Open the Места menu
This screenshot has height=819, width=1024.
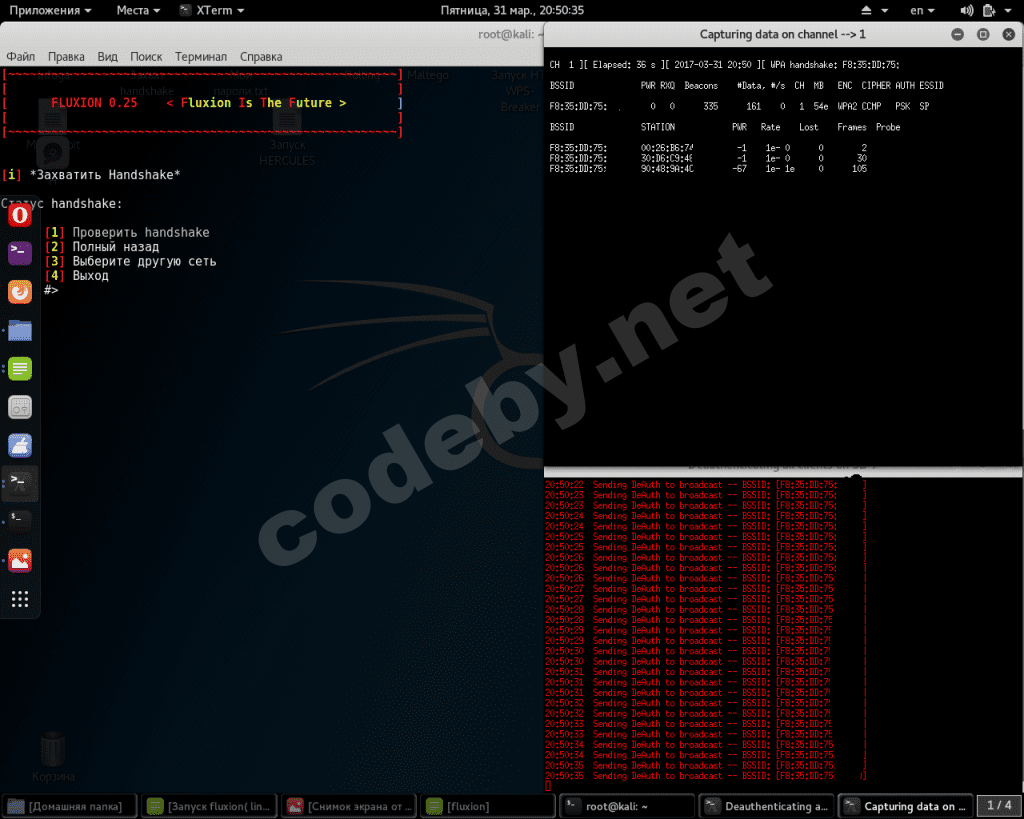(138, 10)
